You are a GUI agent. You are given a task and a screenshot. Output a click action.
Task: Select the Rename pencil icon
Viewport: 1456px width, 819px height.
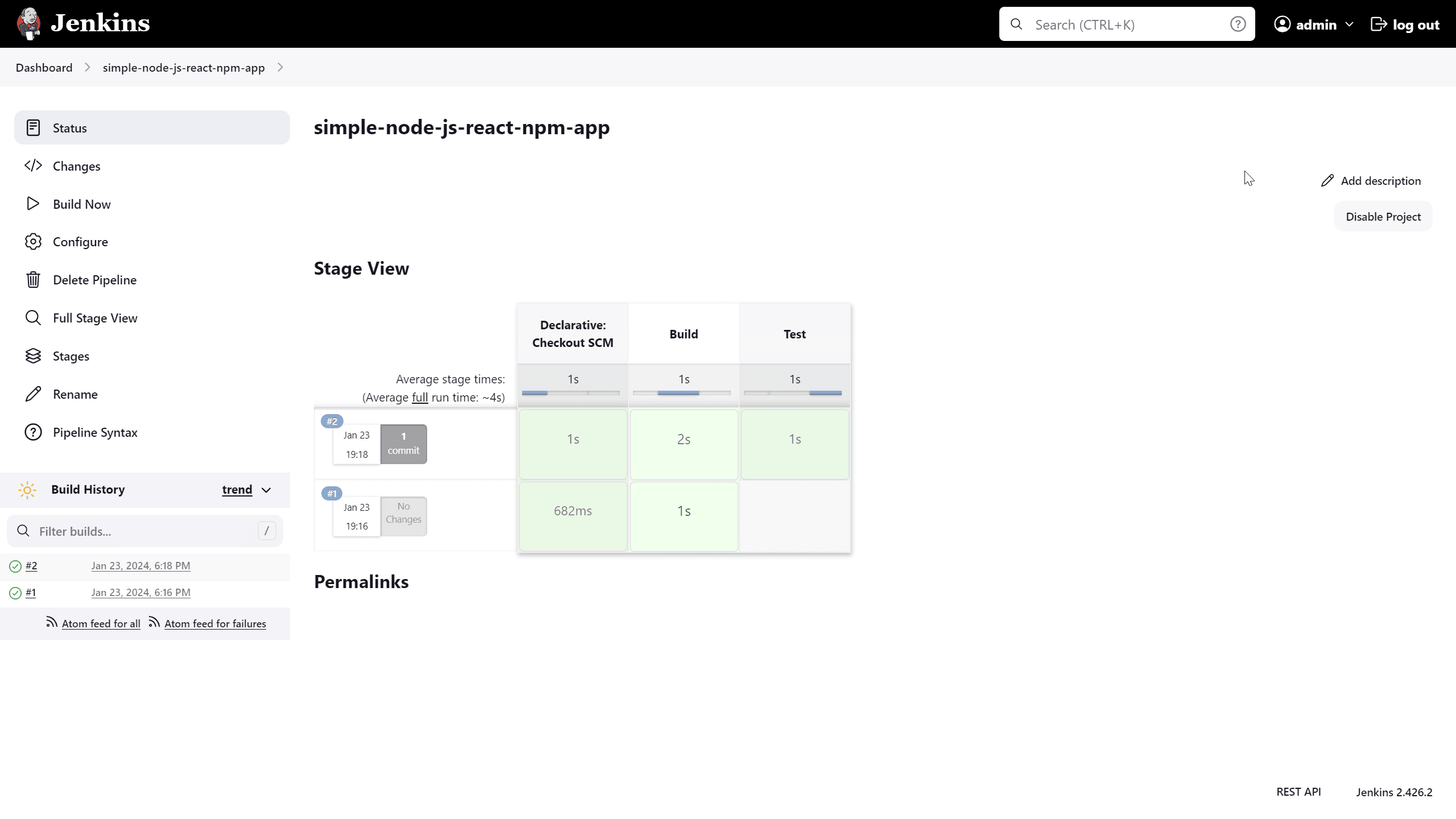(33, 394)
